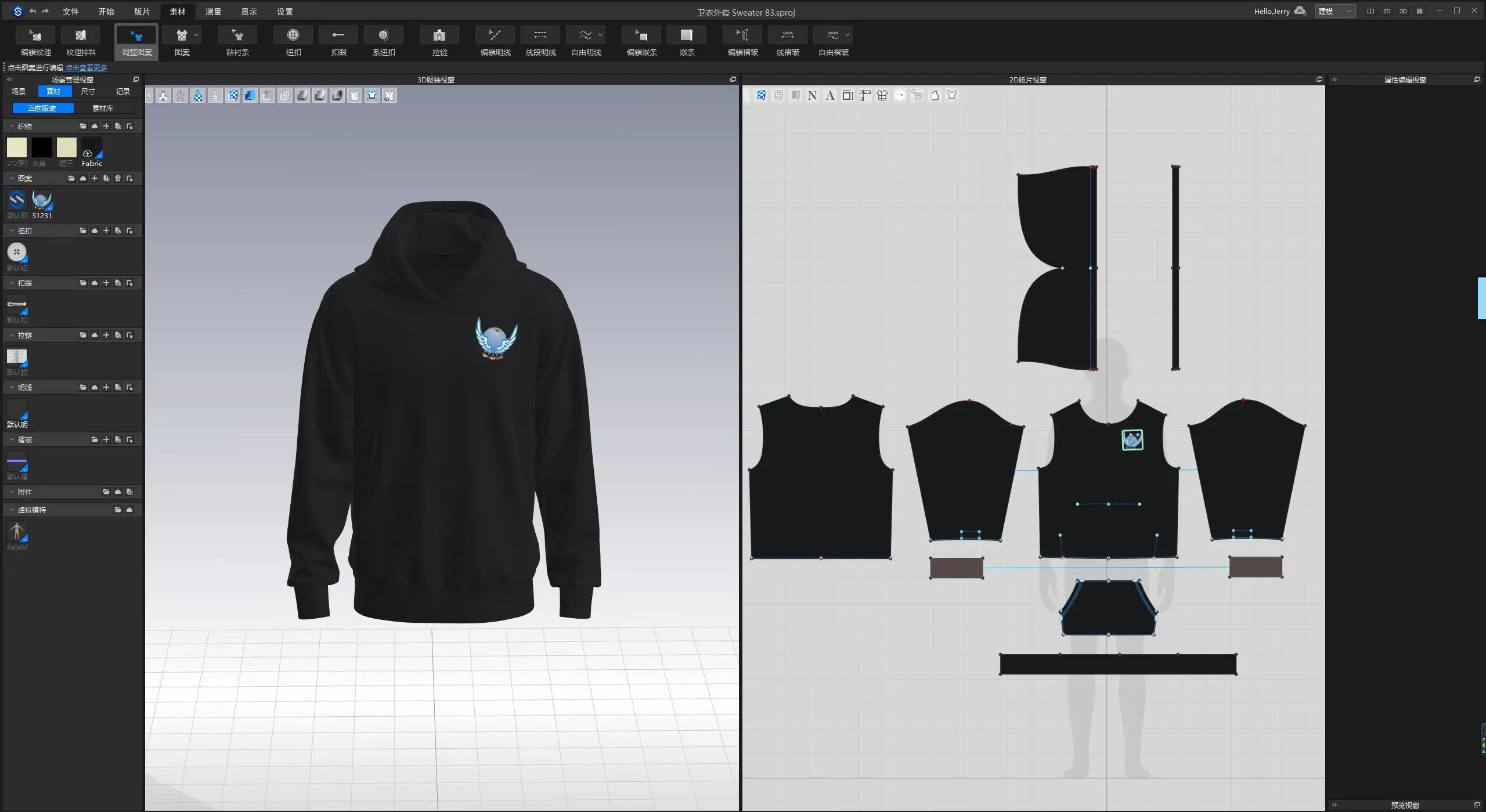
Task: Switch to 素材库 library toggle
Action: pyautogui.click(x=103, y=108)
